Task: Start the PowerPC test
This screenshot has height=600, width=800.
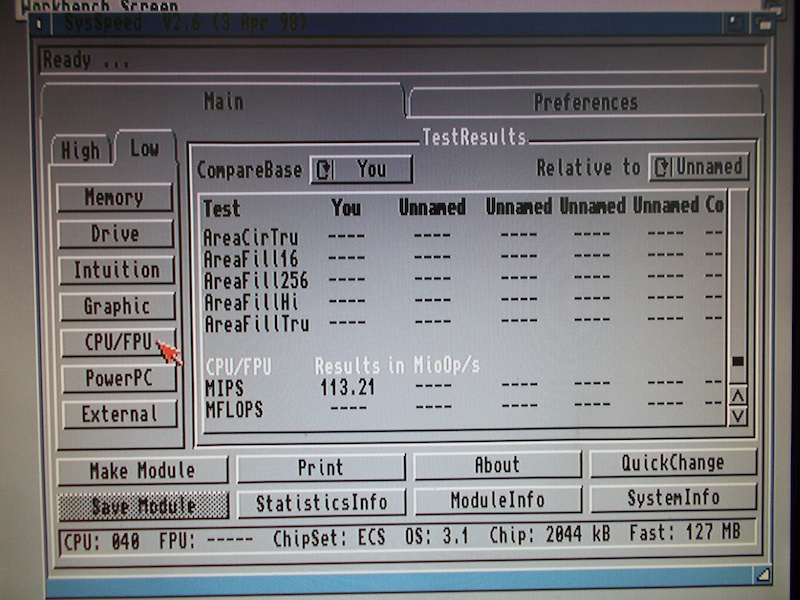Action: pos(116,379)
